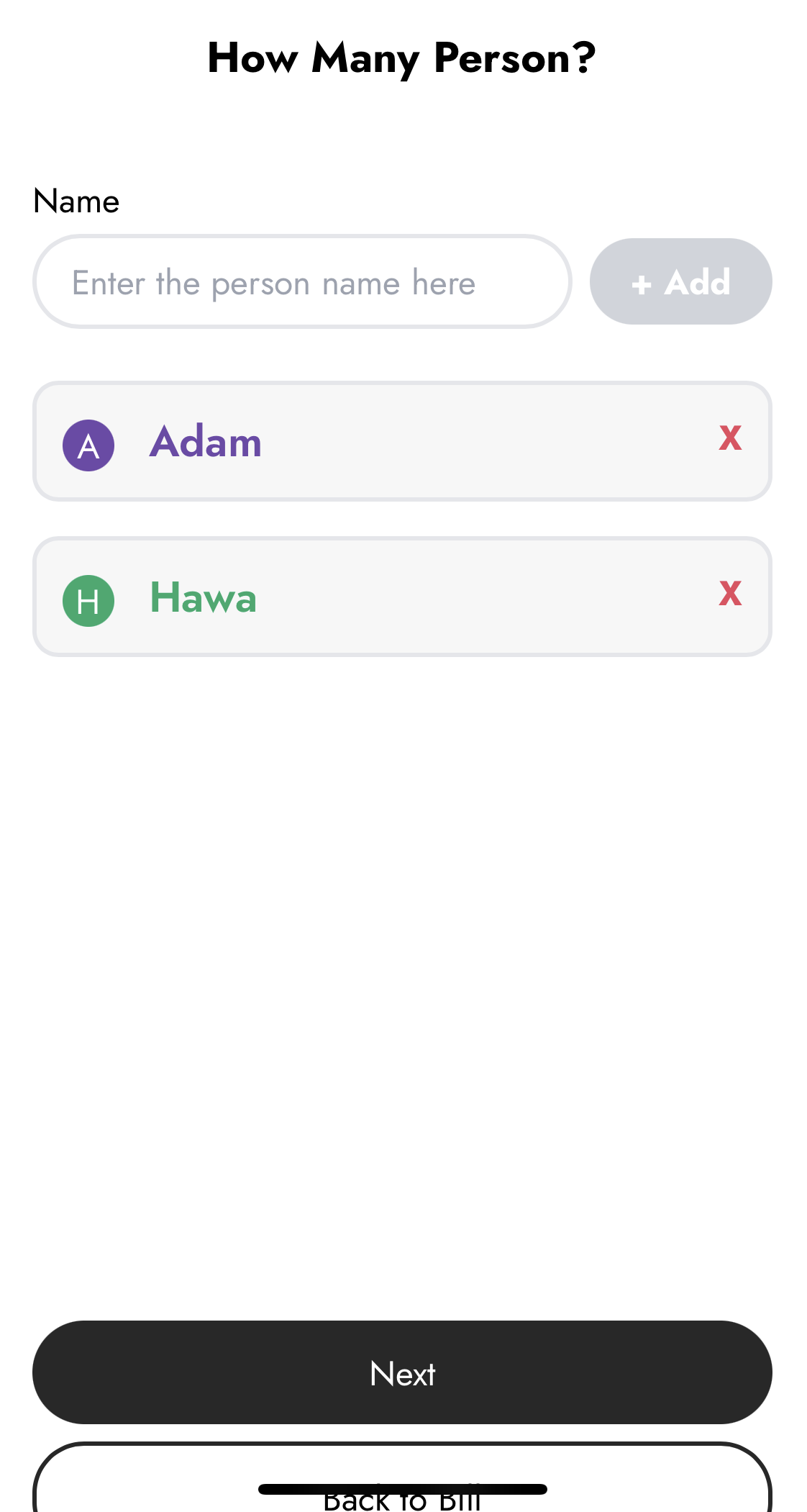Select the Hawa name text
The width and height of the screenshot is (807, 1512).
[x=203, y=597]
